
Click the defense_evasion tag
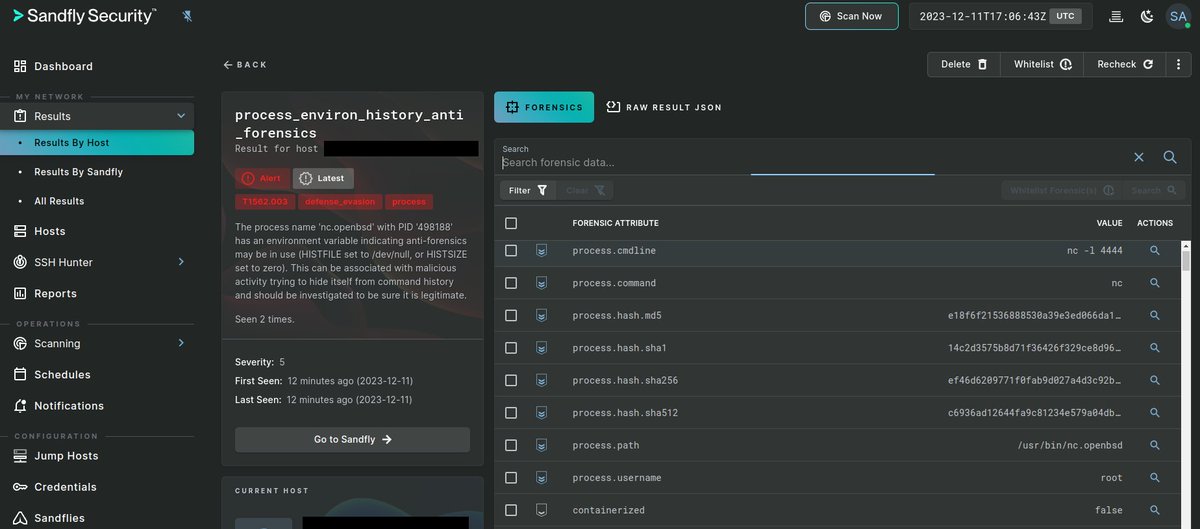(x=340, y=201)
